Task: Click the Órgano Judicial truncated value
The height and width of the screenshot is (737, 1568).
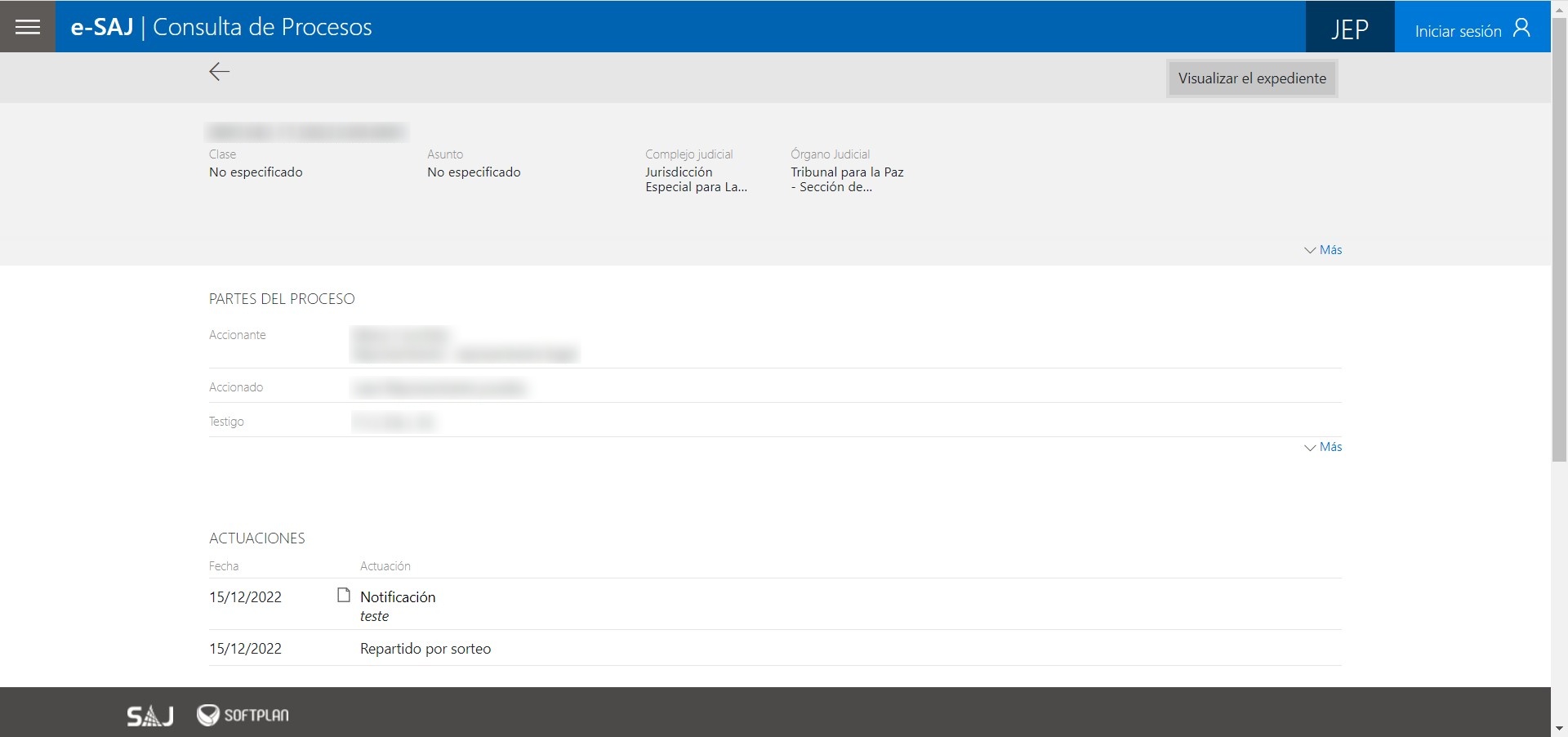Action: (x=847, y=180)
